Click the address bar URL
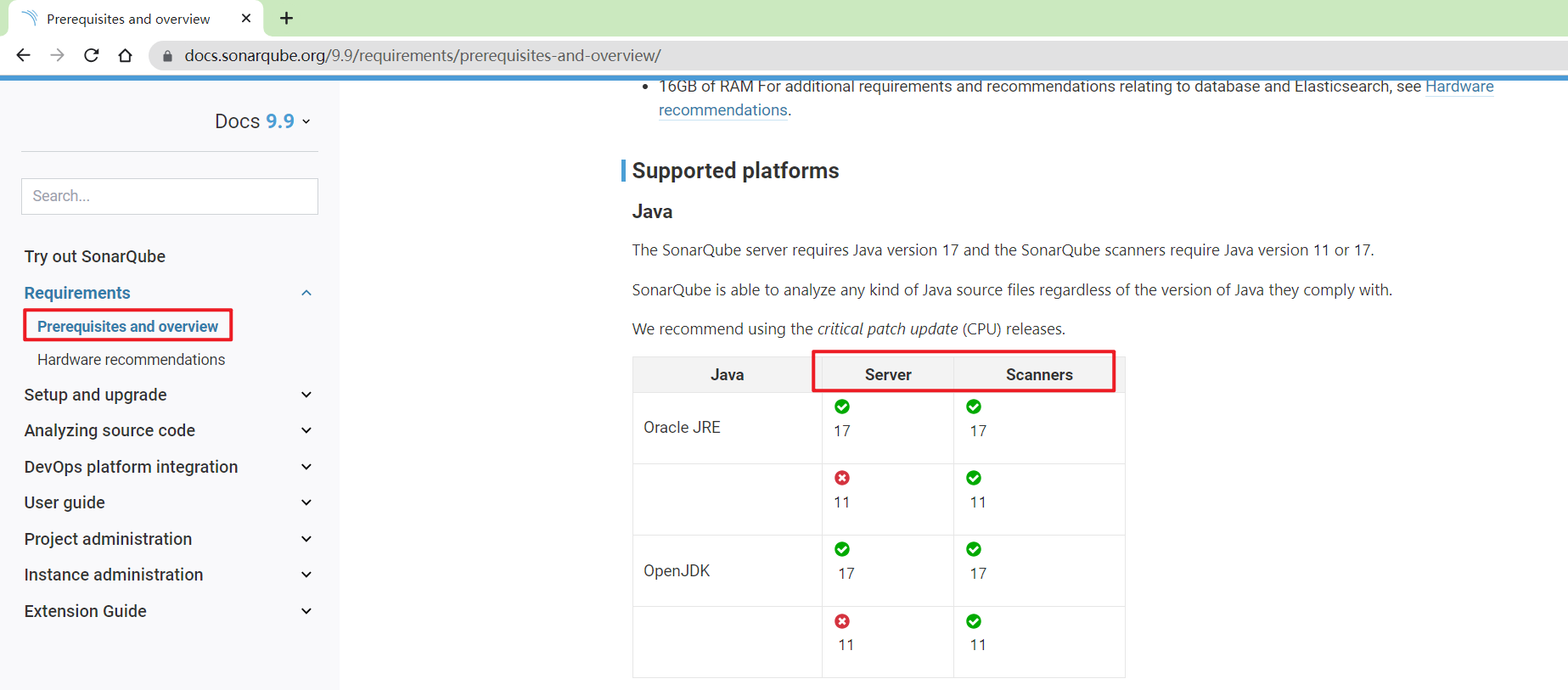The image size is (1568, 690). 423,55
